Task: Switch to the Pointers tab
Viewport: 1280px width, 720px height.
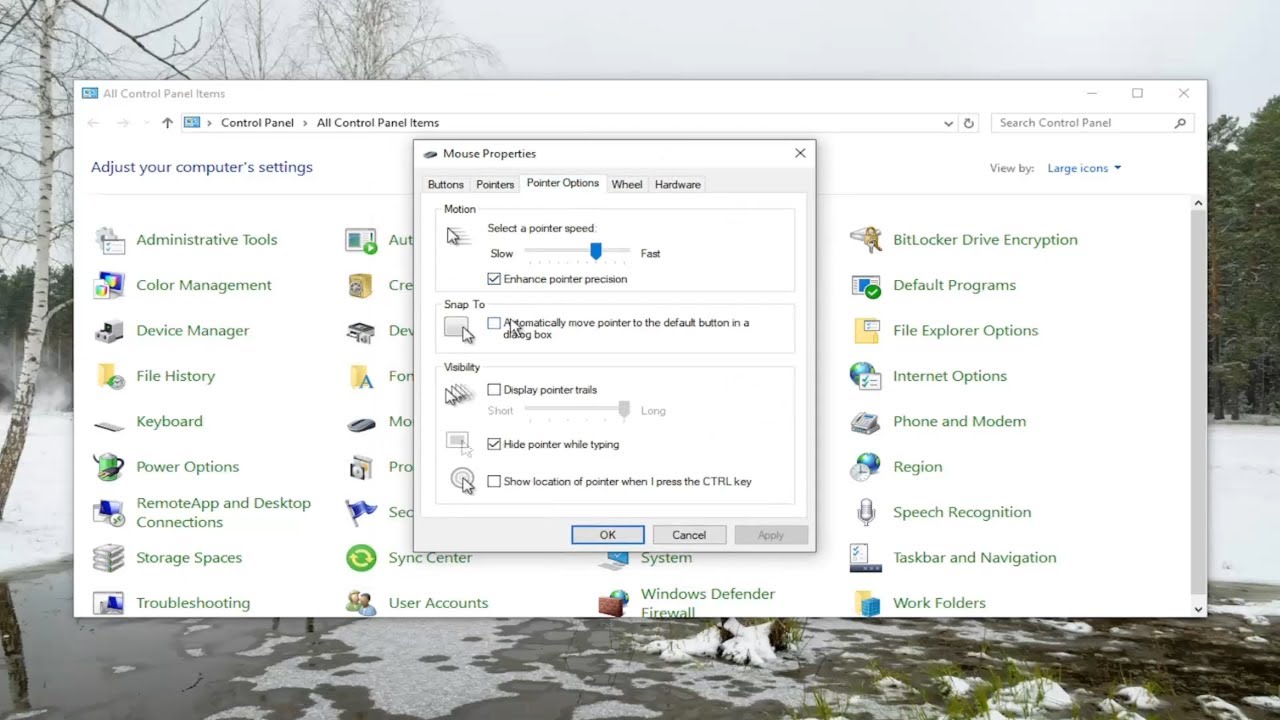Action: [x=495, y=185]
